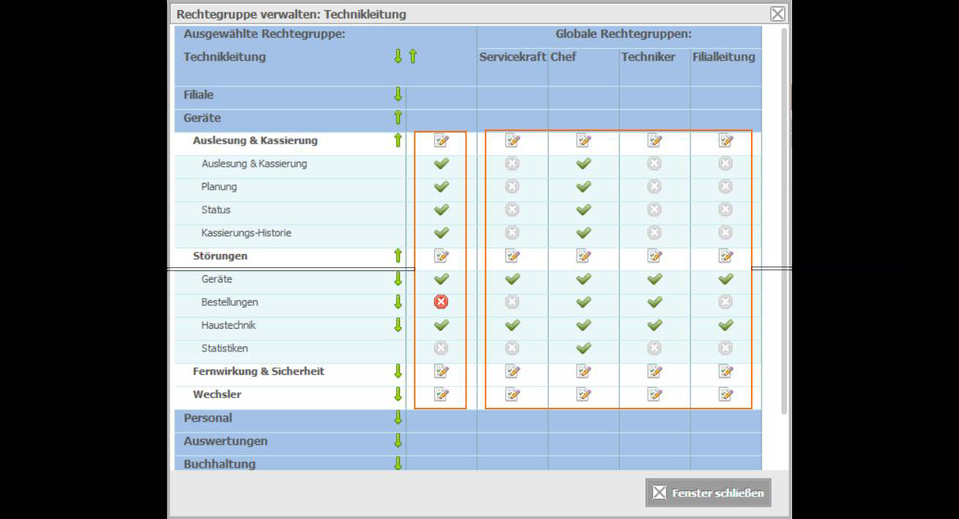This screenshot has height=519, width=959.
Task: Click edit icon for Auslesung & Kassierung under Techniker
Action: pos(654,141)
